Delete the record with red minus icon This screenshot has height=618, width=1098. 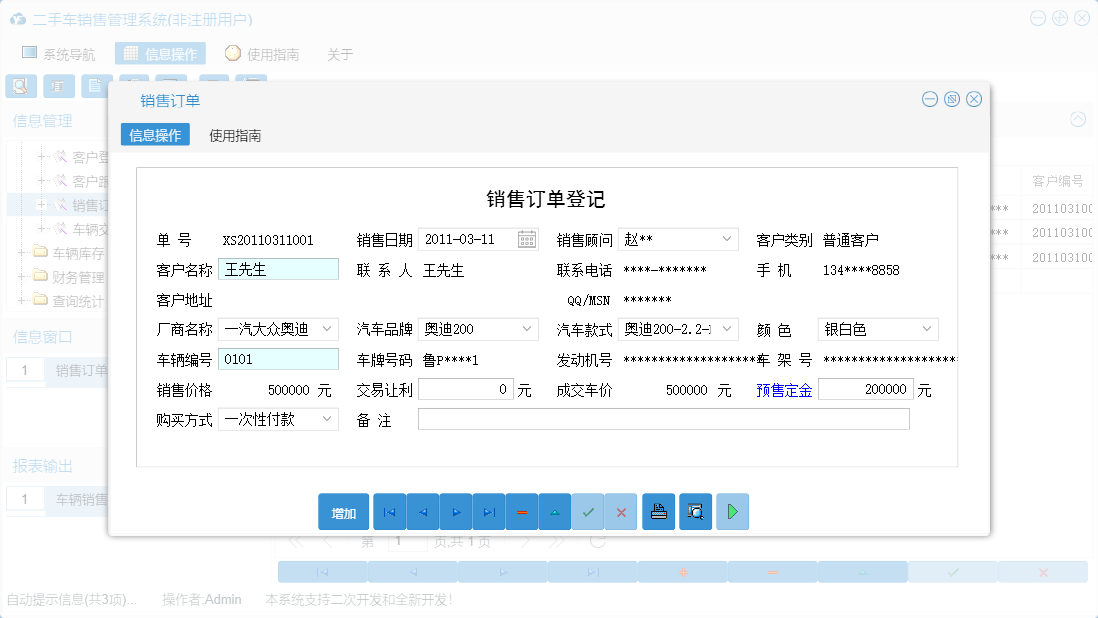click(x=522, y=511)
